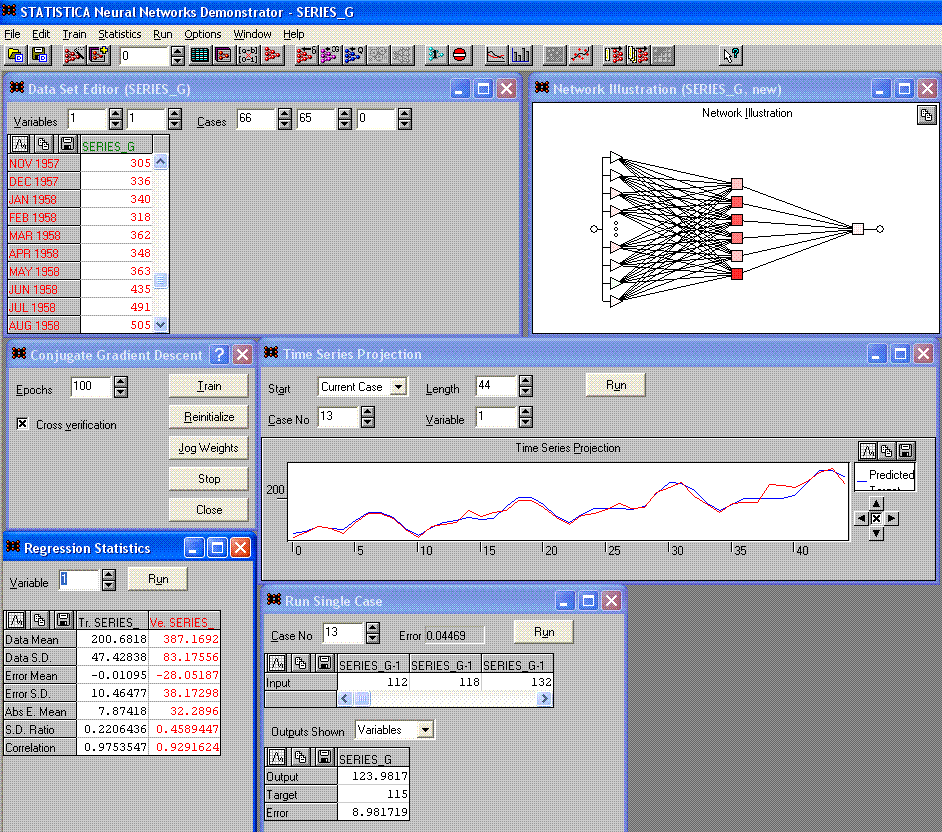Click the red training network icon with arrow
The width and height of the screenshot is (942, 832).
click(x=306, y=56)
